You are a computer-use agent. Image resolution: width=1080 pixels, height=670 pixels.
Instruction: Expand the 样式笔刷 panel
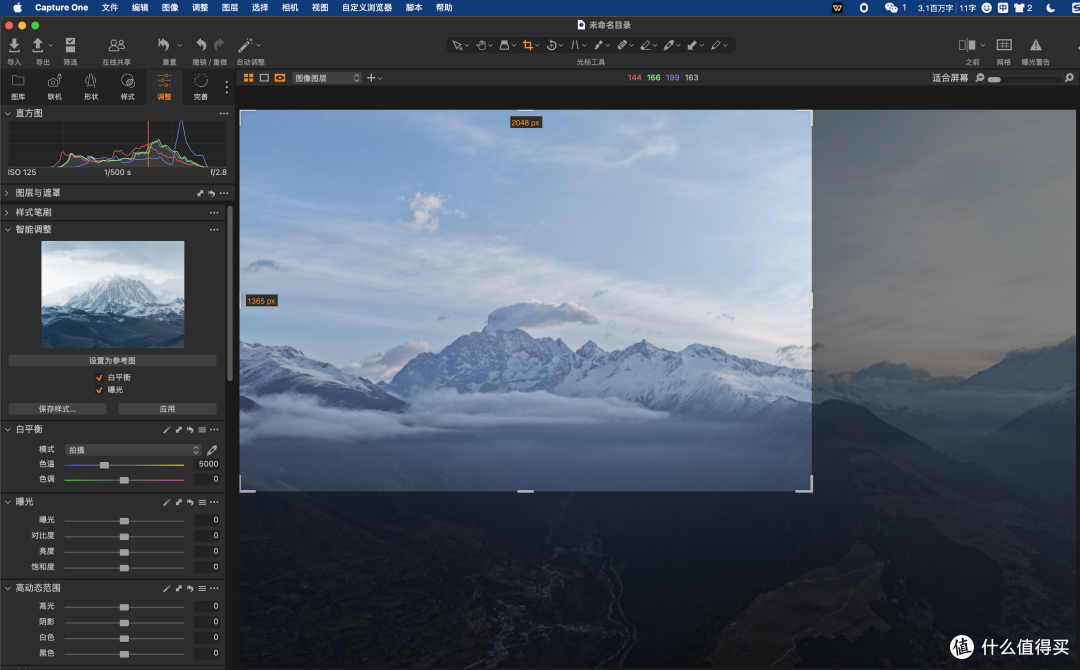pyautogui.click(x=8, y=212)
